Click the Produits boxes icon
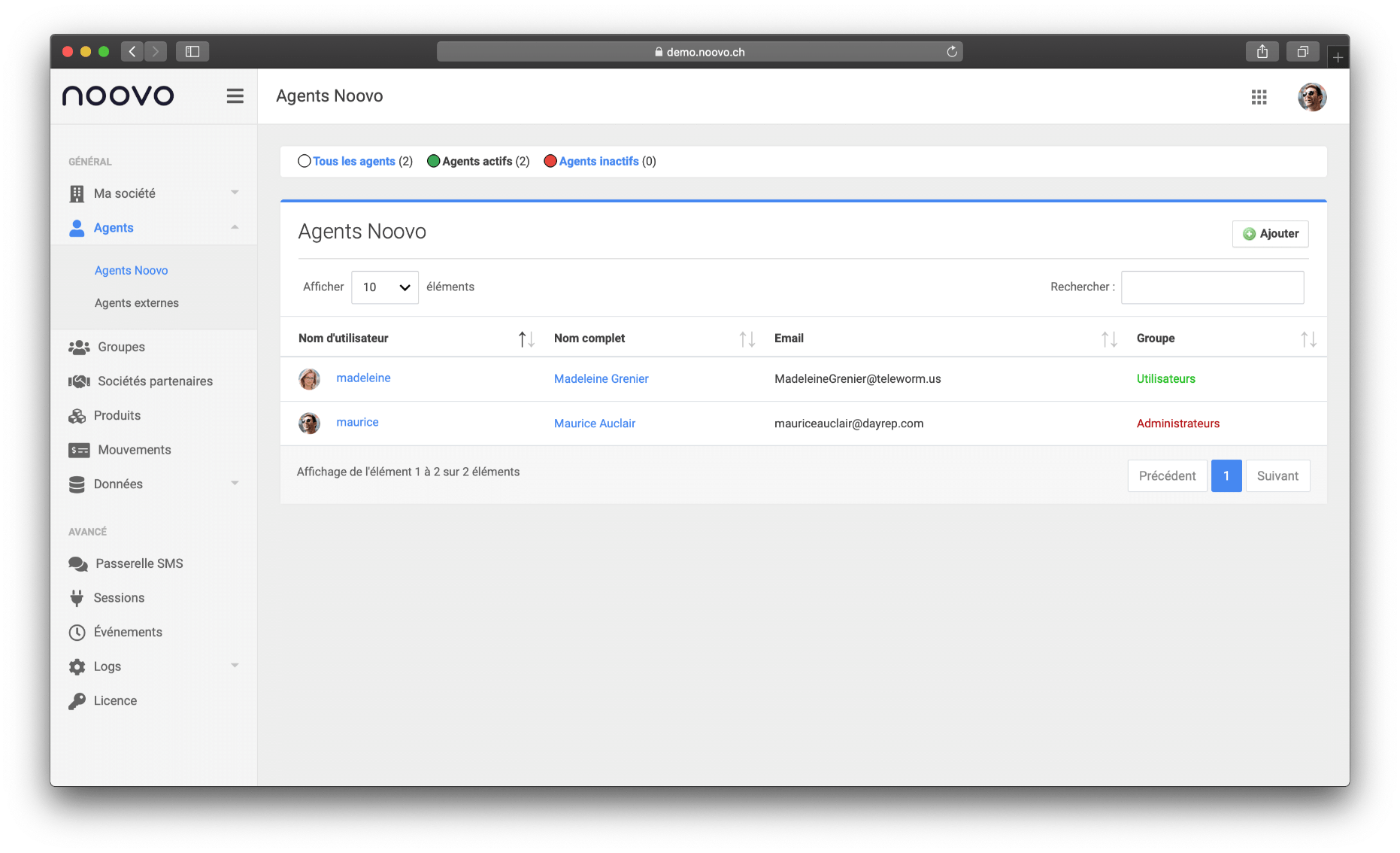The width and height of the screenshot is (1400, 853). (x=77, y=416)
